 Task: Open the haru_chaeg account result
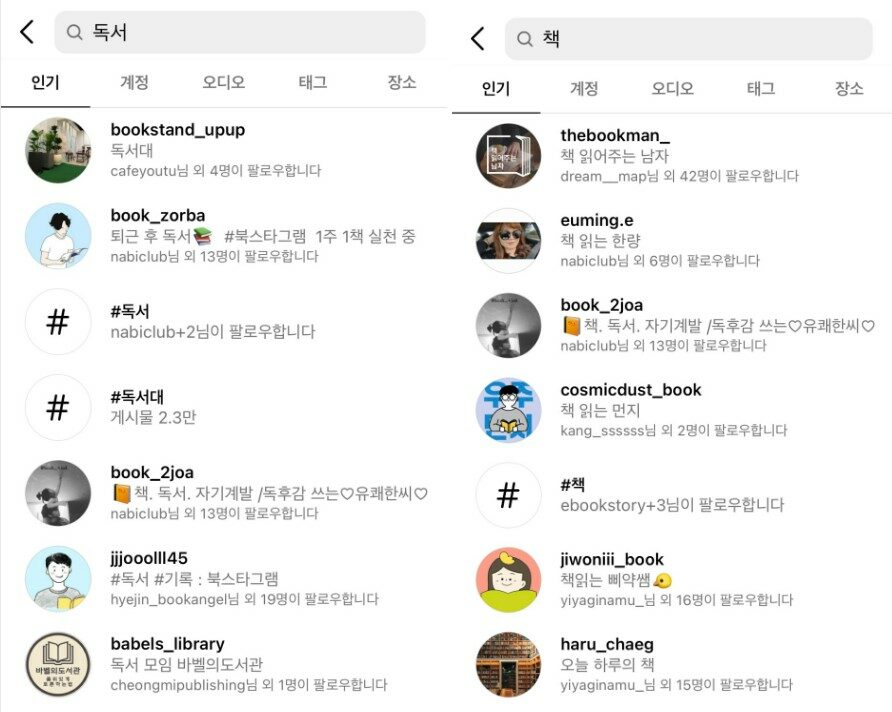coord(672,664)
